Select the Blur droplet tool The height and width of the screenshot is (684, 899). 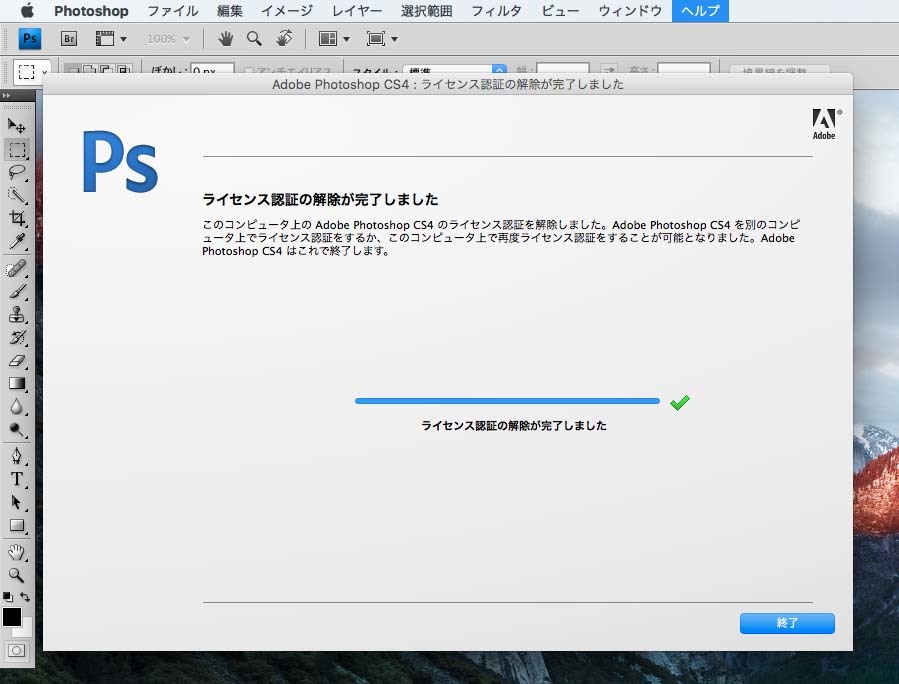(x=16, y=407)
